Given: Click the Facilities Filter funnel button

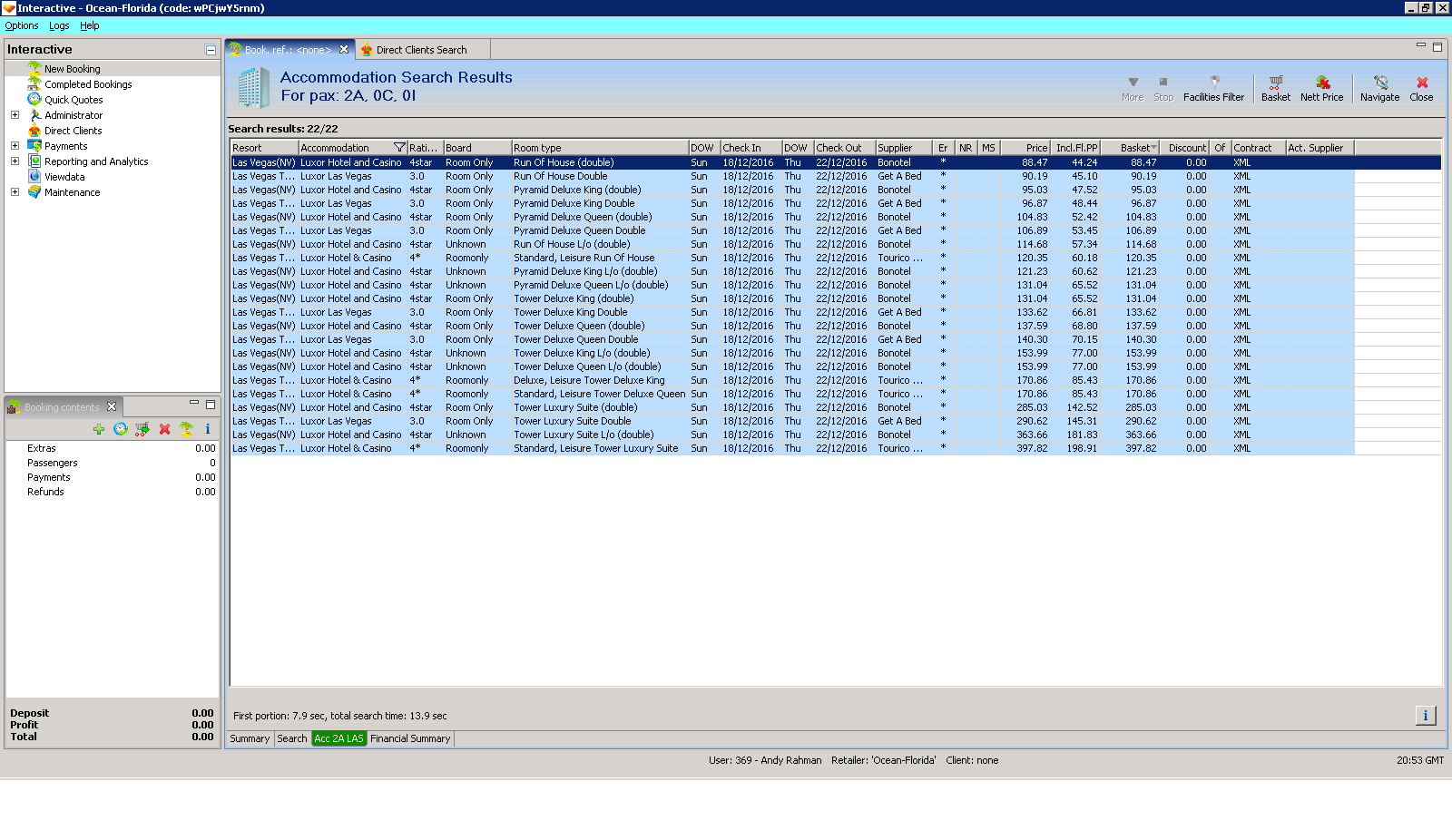Looking at the screenshot, I should [1213, 88].
